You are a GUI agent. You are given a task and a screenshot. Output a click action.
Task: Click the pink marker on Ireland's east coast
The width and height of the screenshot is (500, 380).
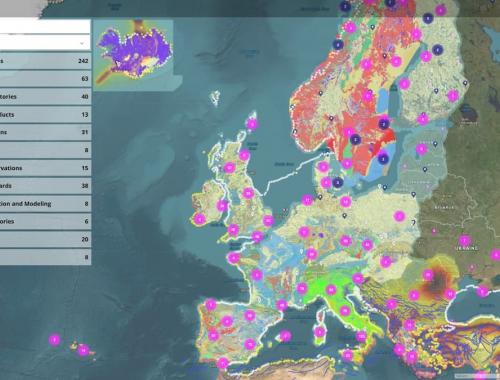pos(222,206)
